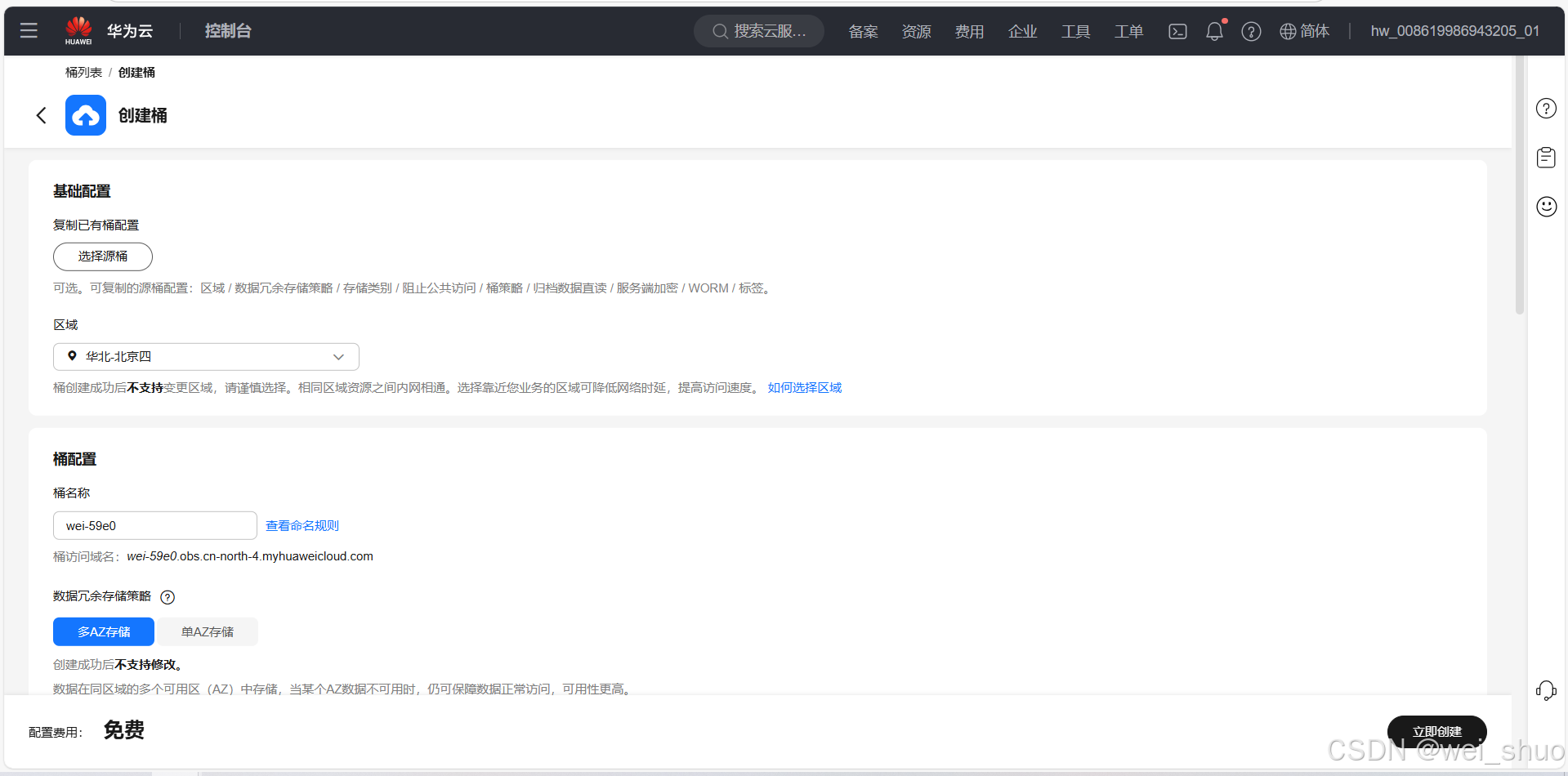Open 如何选择区域 help link

tap(805, 388)
